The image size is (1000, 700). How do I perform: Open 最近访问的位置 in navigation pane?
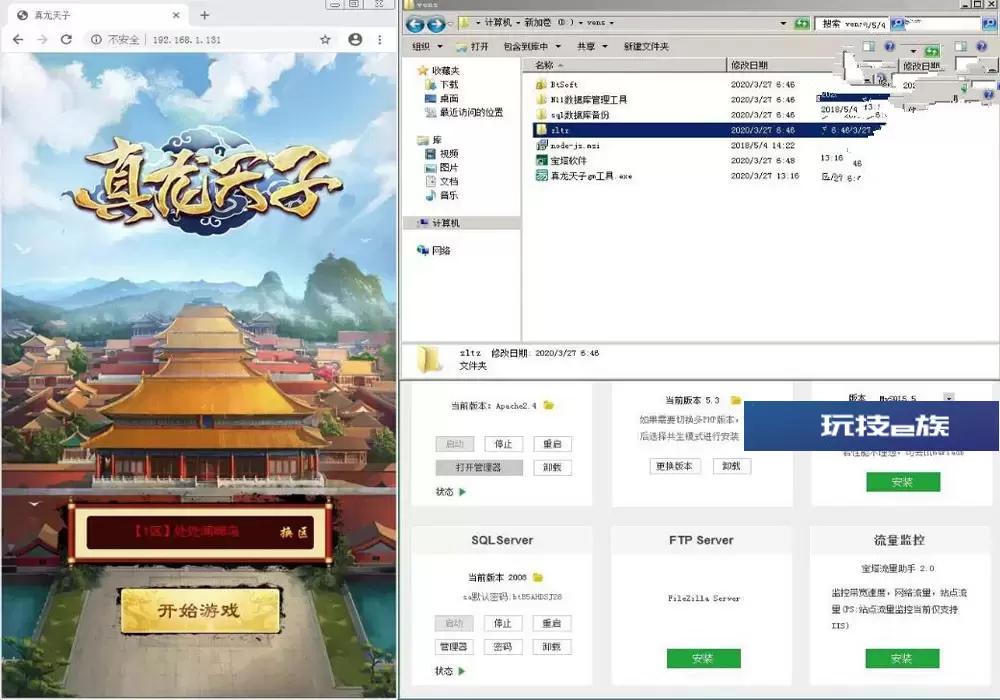tap(464, 112)
